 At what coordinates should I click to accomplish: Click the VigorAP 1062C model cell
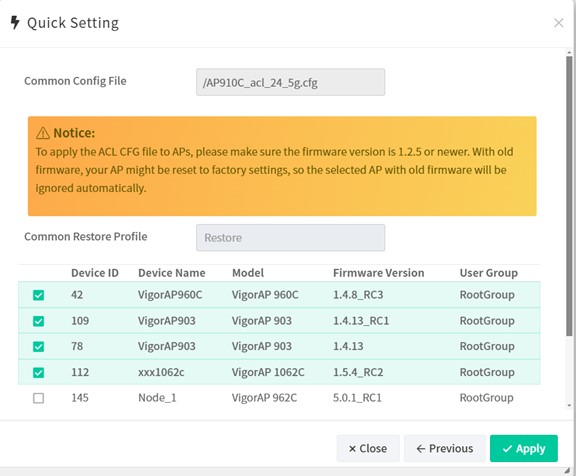tap(268, 372)
